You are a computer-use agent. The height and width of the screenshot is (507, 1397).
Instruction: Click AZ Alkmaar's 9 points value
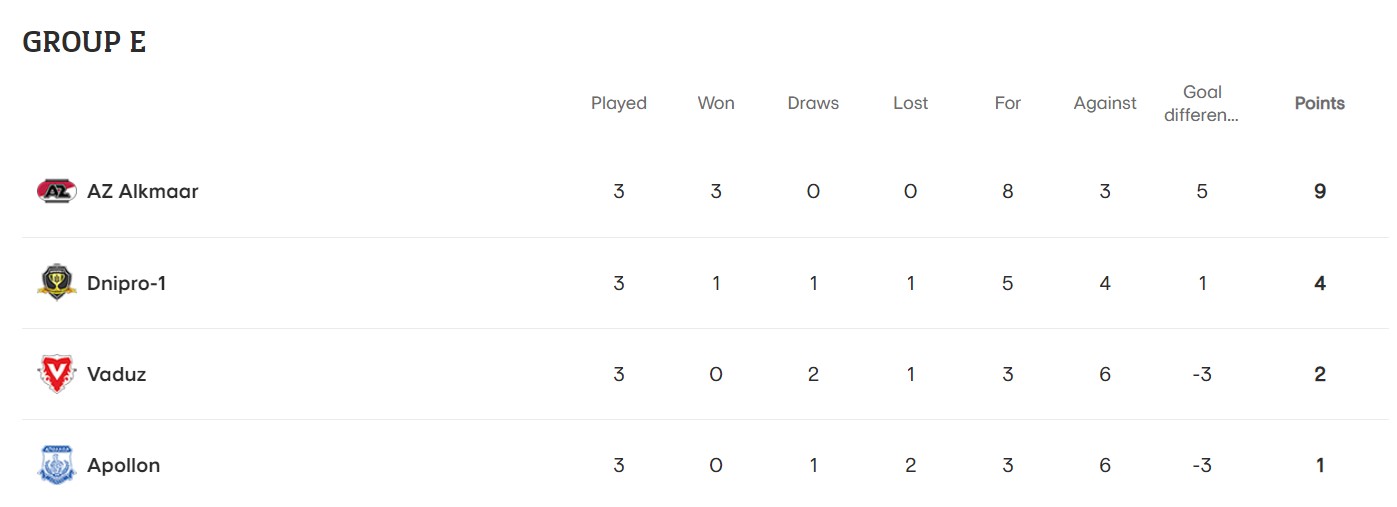(1320, 191)
